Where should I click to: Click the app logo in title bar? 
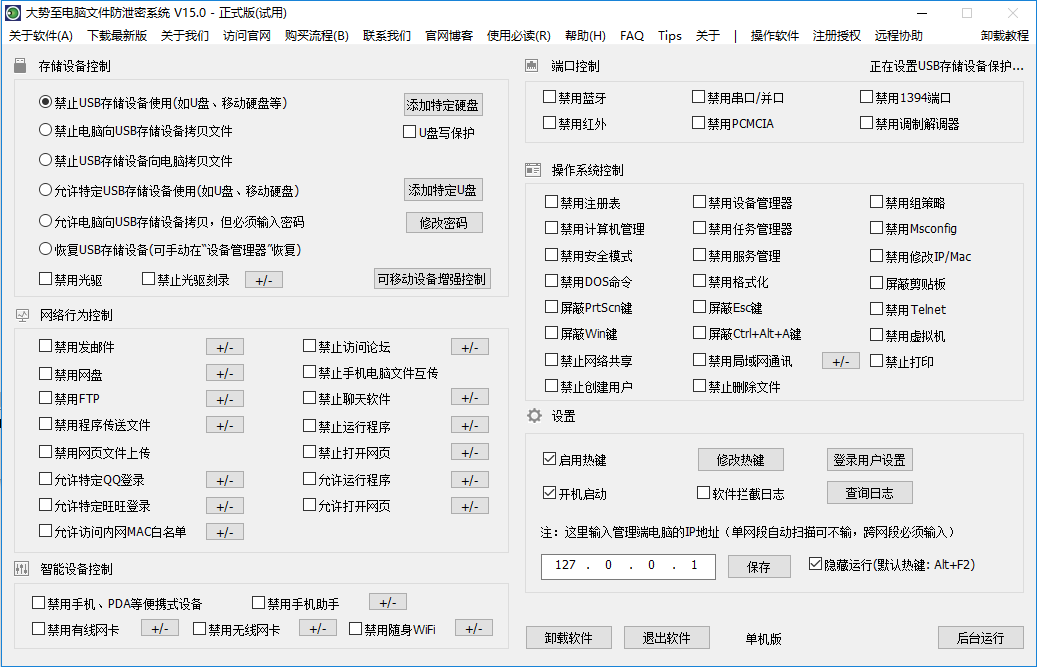[x=12, y=13]
